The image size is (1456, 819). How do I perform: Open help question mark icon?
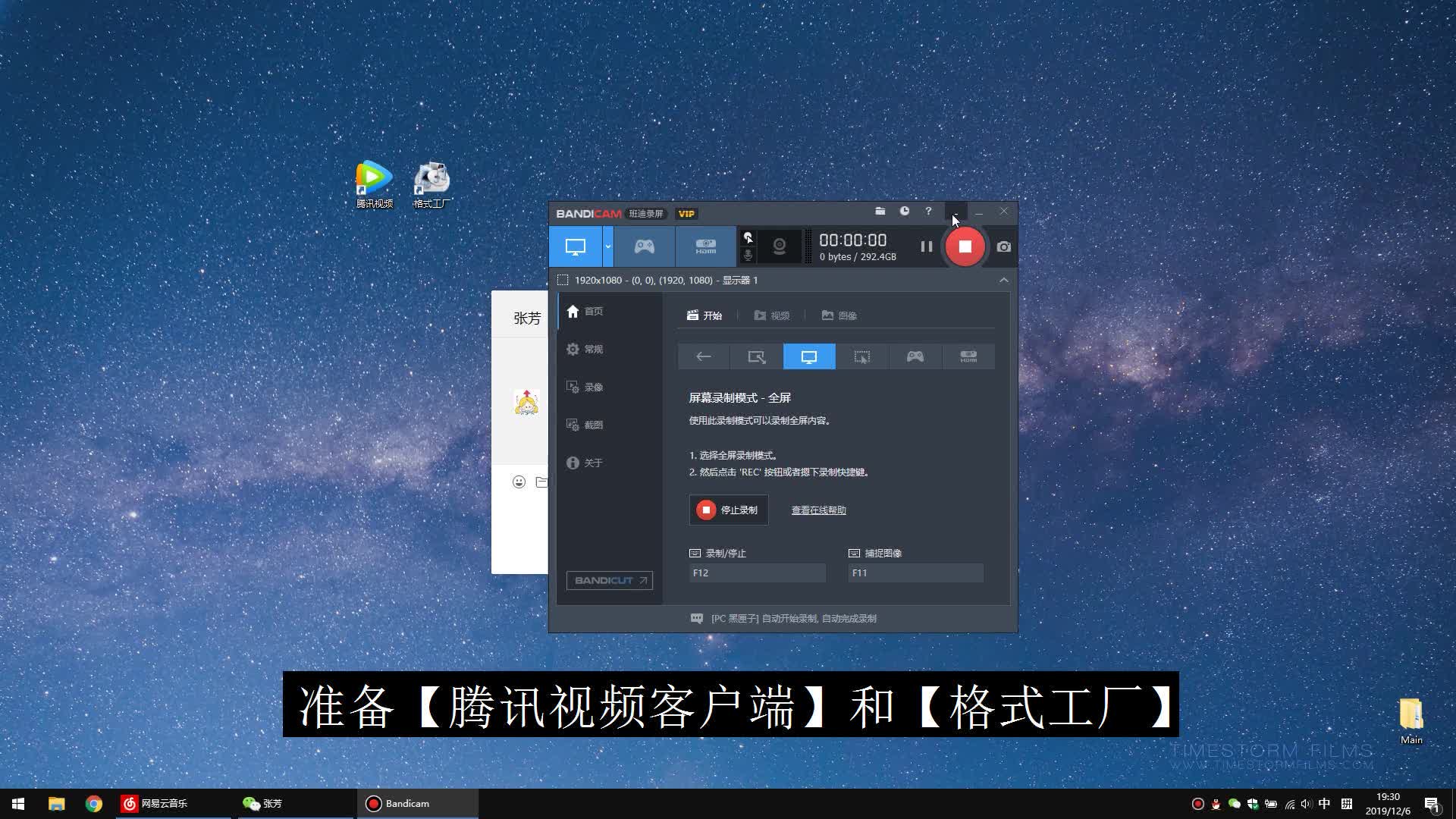pyautogui.click(x=928, y=212)
